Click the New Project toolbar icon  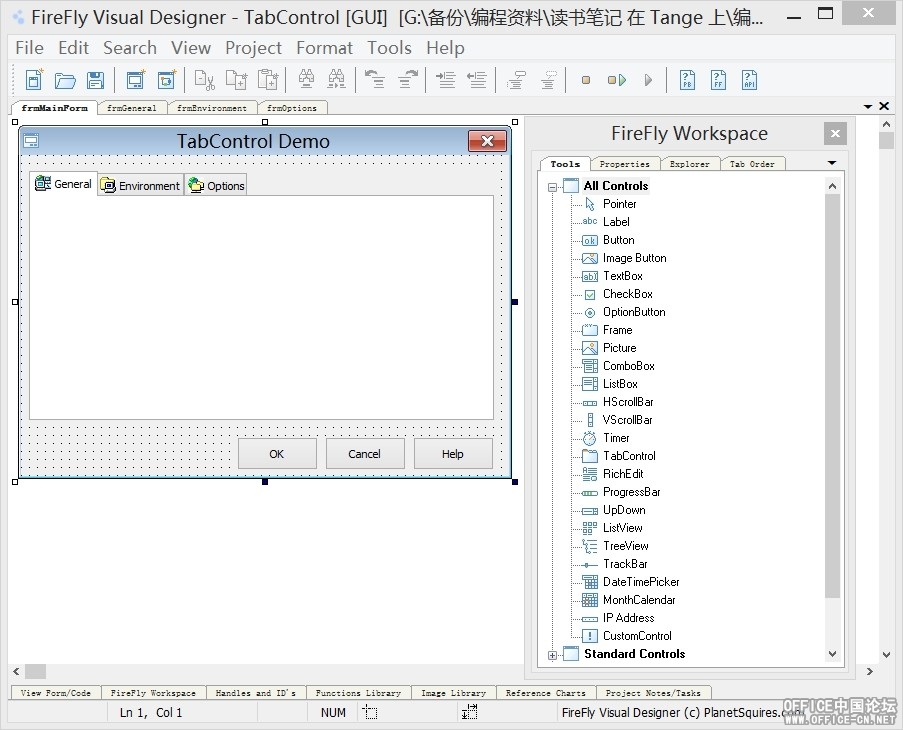click(35, 79)
